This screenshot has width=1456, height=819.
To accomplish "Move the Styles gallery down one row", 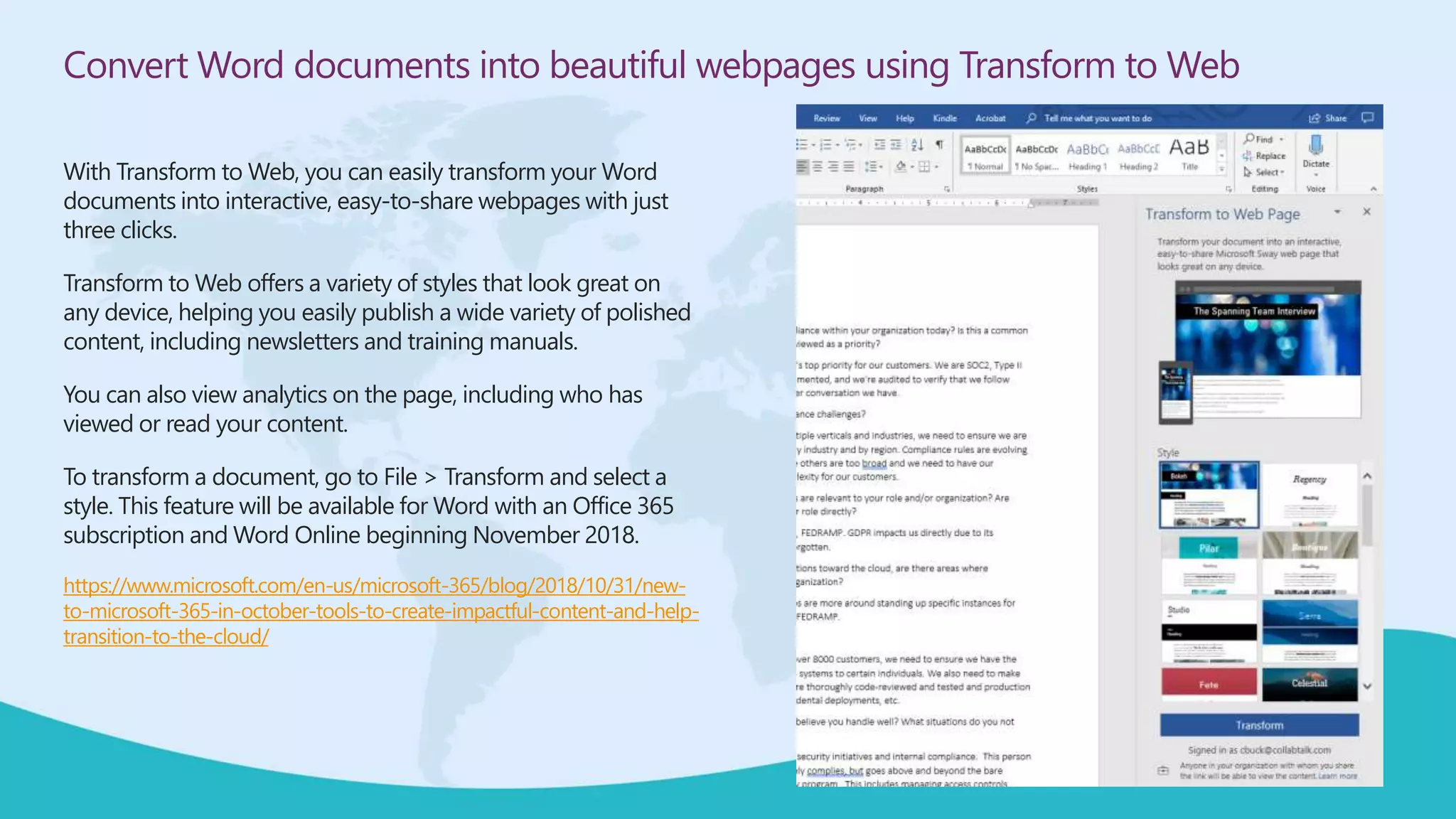I will (1221, 156).
